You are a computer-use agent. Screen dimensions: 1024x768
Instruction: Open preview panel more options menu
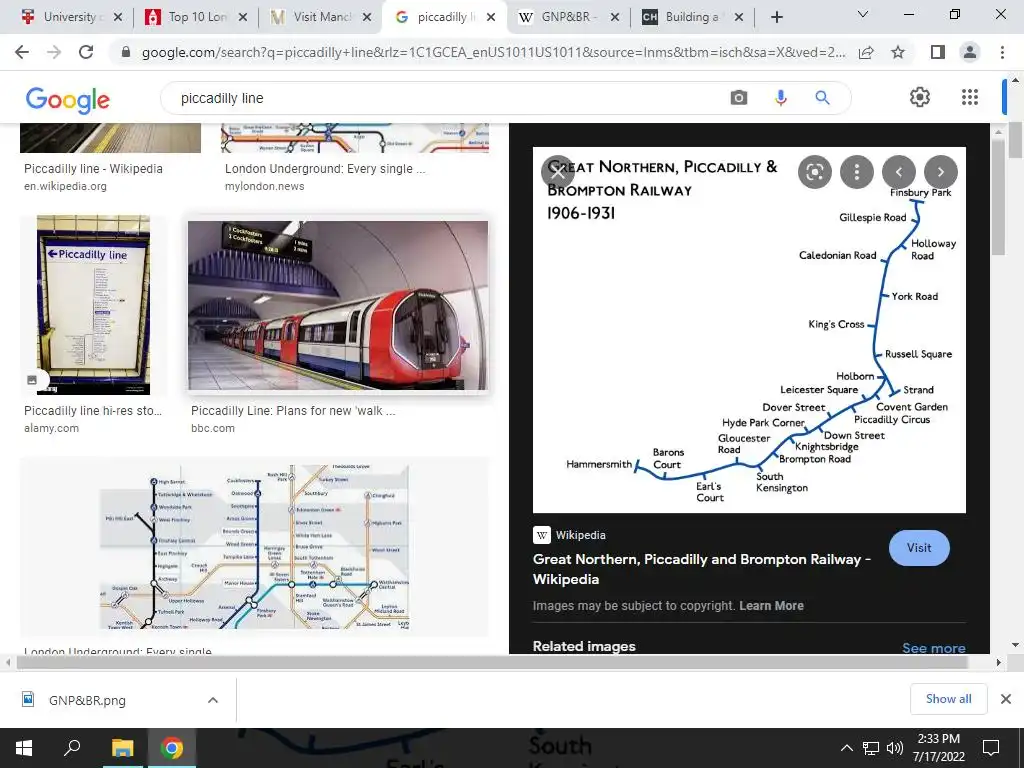(856, 172)
